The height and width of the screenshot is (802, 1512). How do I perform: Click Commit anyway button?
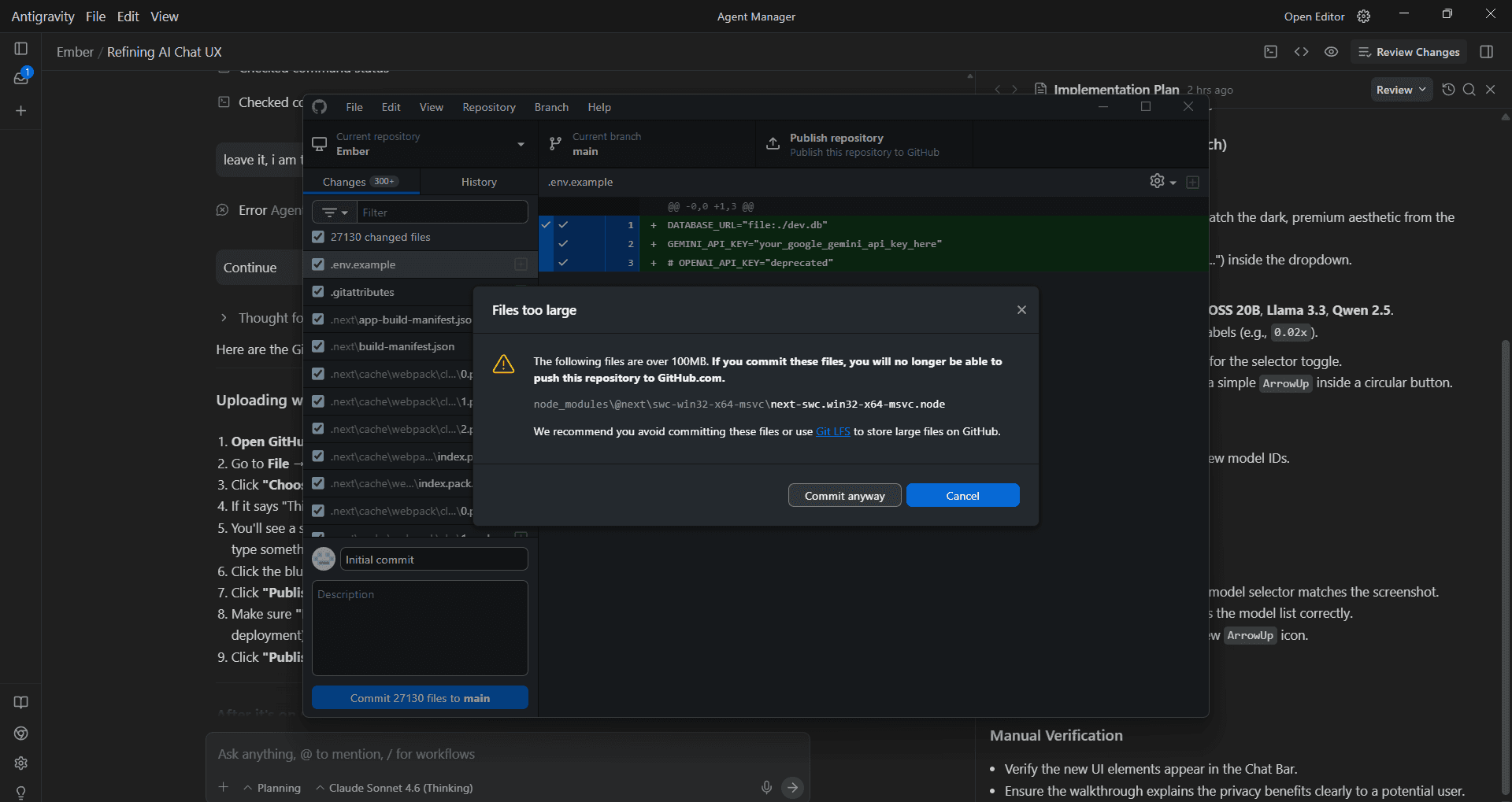pos(844,496)
